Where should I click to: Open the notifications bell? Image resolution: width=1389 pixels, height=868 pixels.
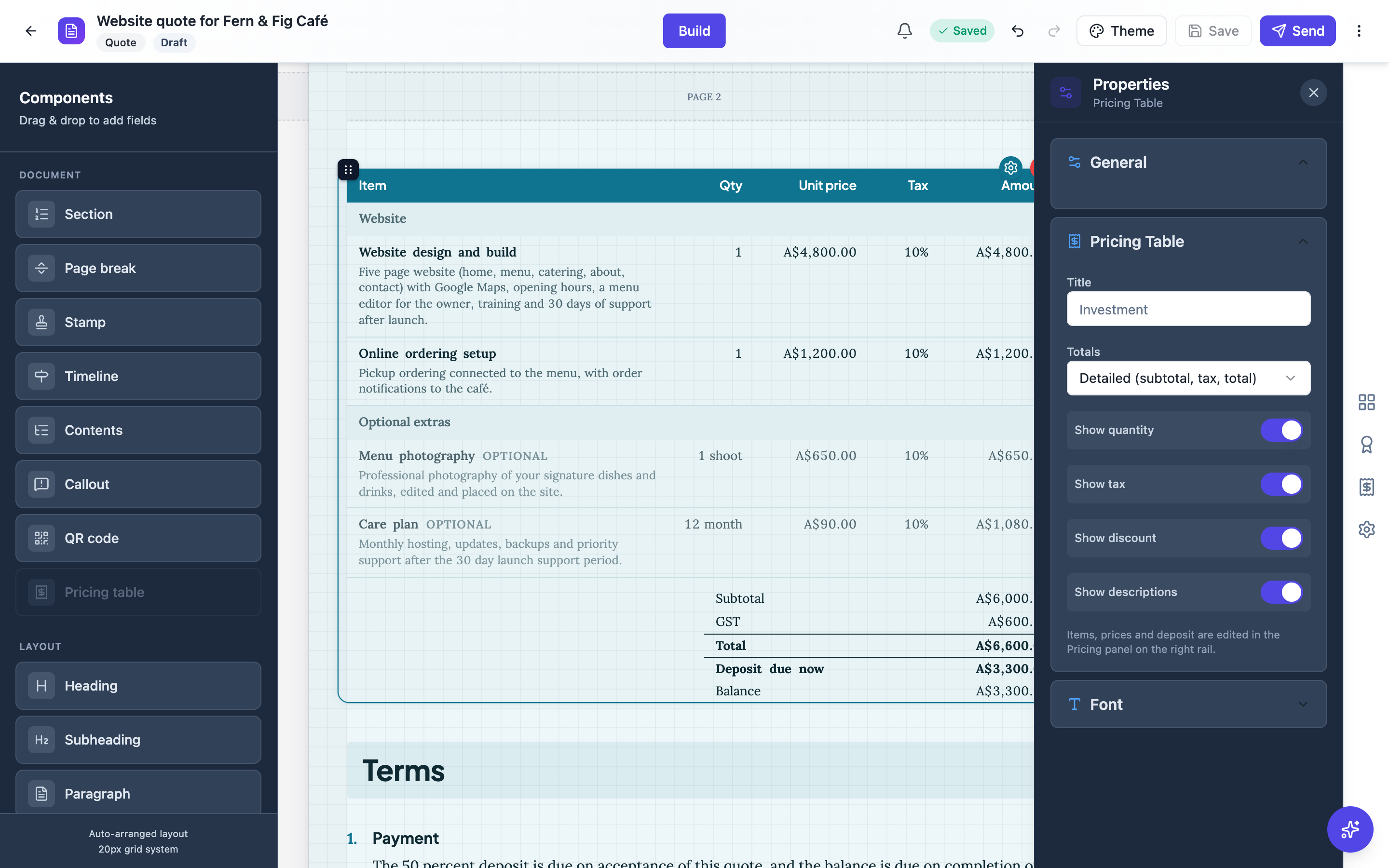(905, 31)
